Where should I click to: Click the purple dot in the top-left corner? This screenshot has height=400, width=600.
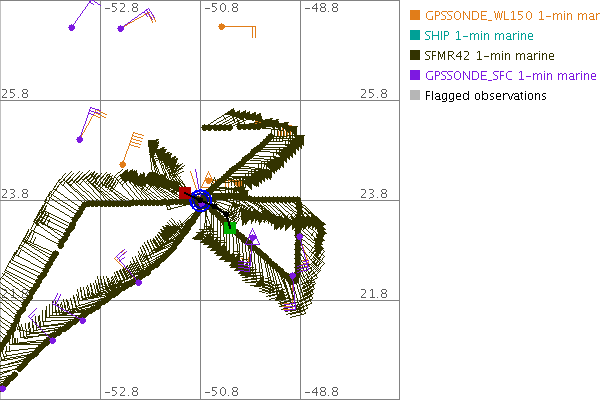tap(71, 28)
